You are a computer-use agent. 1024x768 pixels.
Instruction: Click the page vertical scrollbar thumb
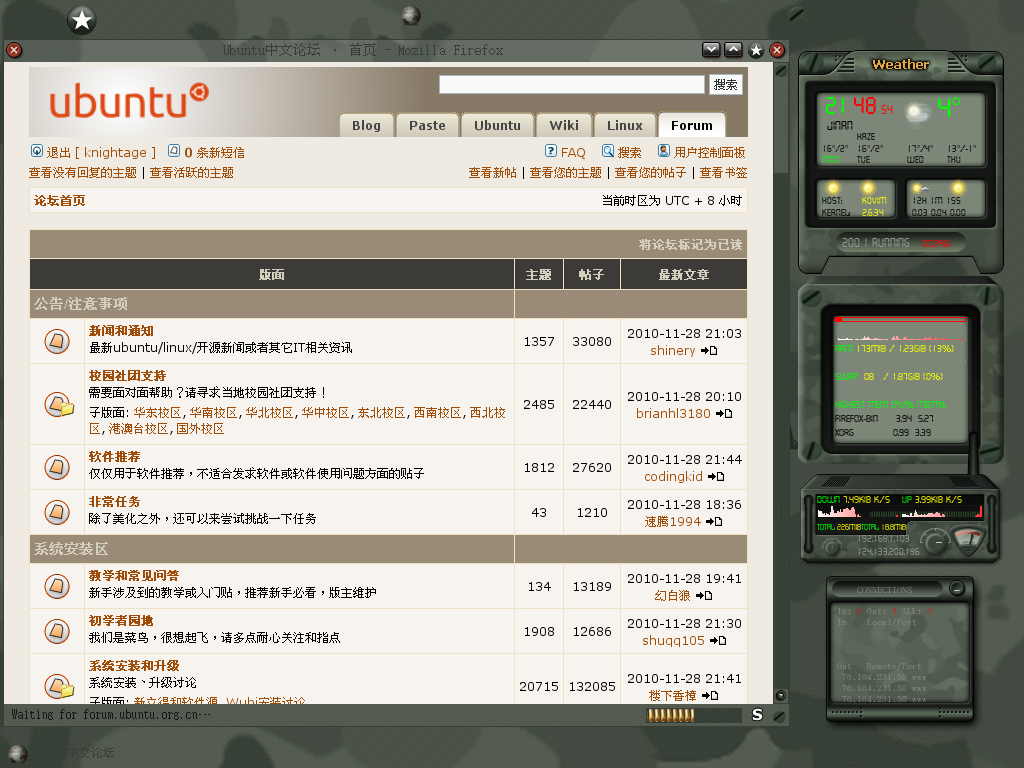[x=780, y=118]
